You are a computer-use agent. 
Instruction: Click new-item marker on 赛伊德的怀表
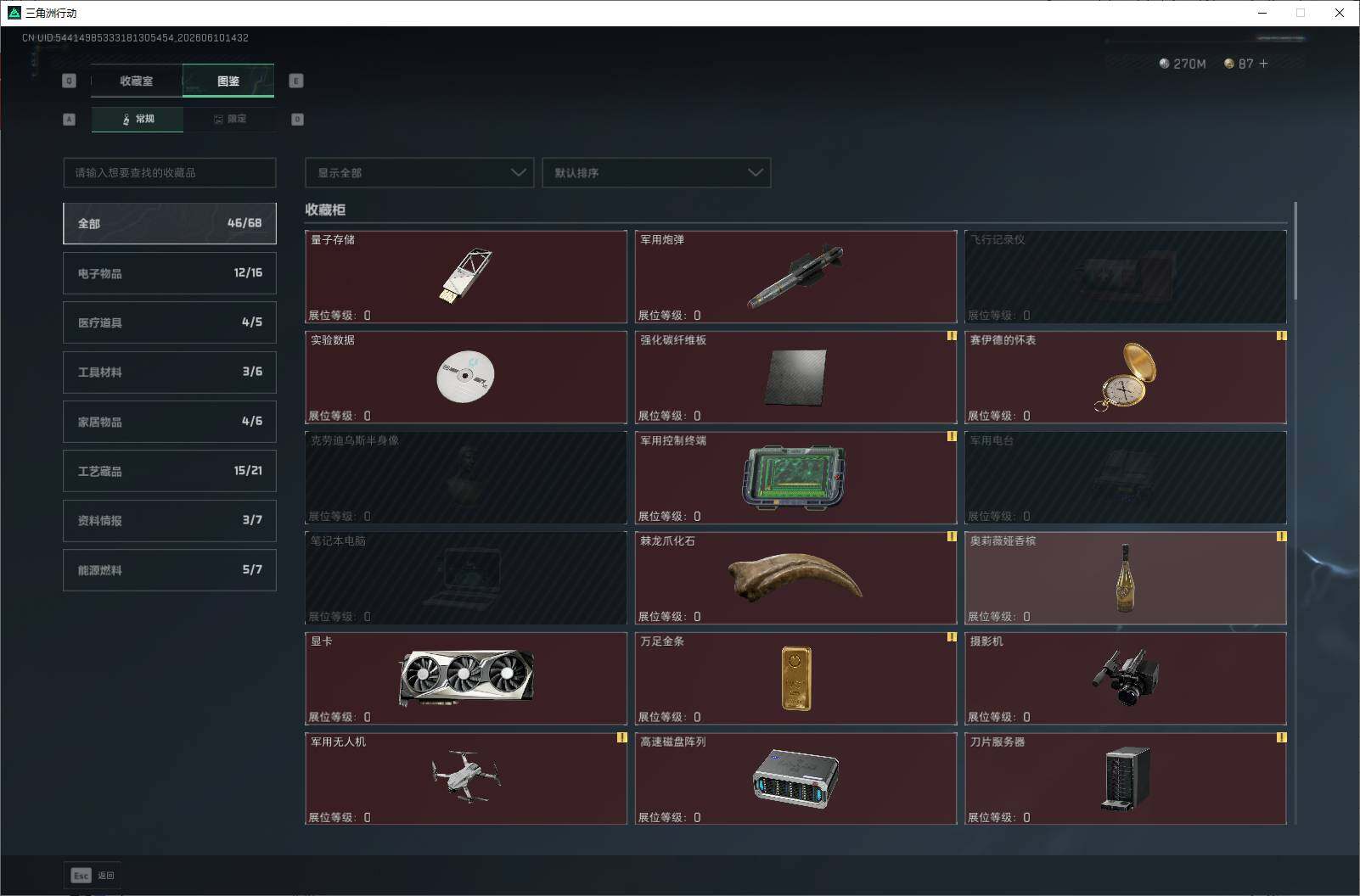pos(1281,336)
